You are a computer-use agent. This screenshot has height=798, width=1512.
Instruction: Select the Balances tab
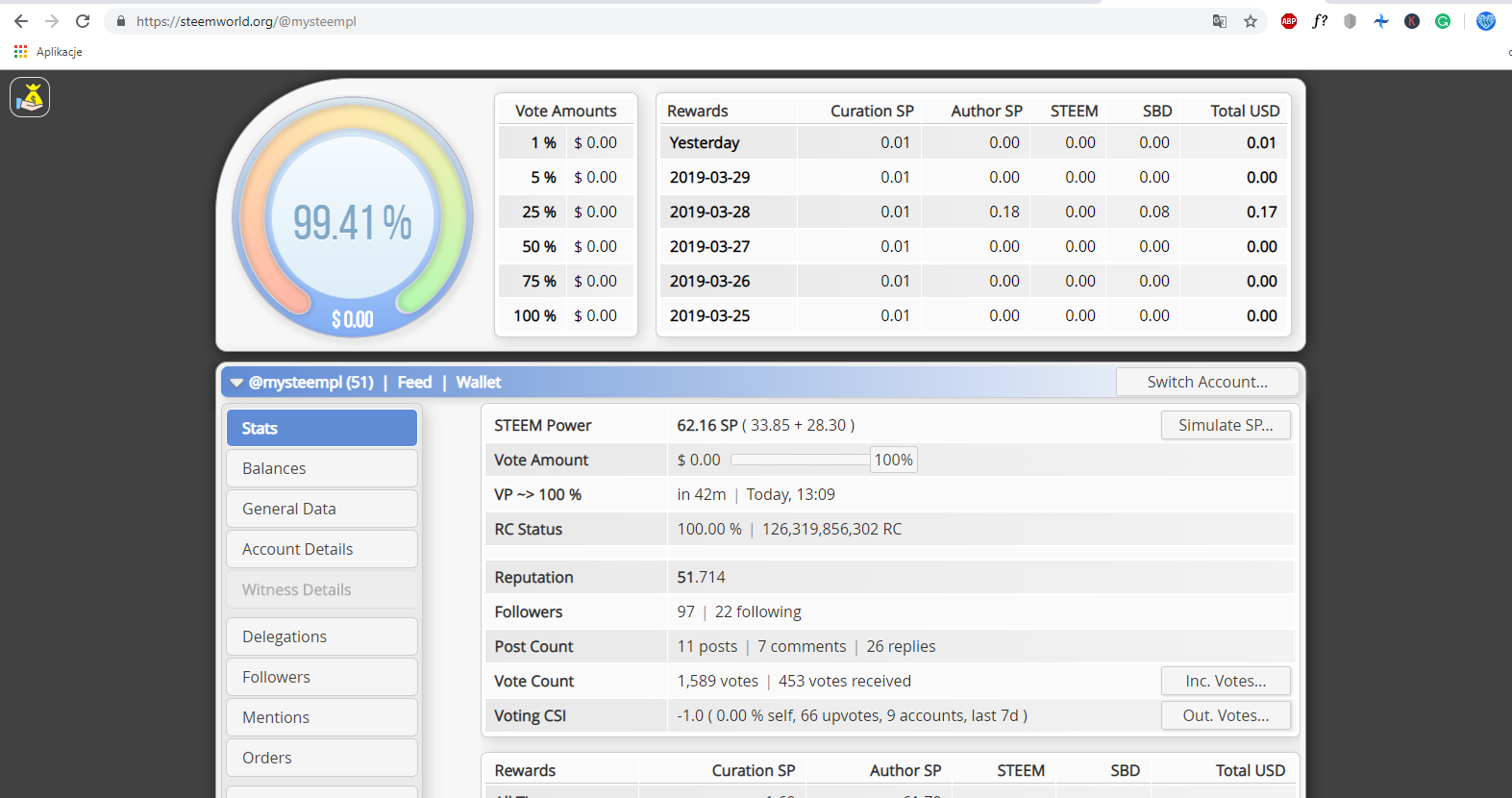coord(322,468)
